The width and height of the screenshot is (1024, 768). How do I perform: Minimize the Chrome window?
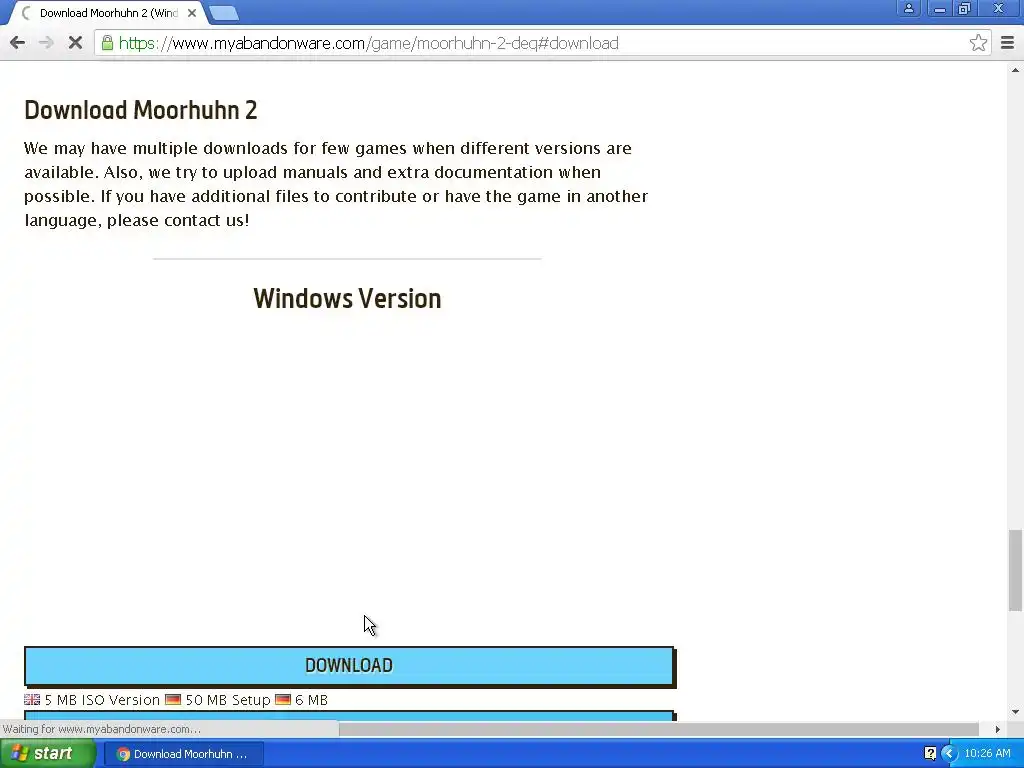point(939,8)
